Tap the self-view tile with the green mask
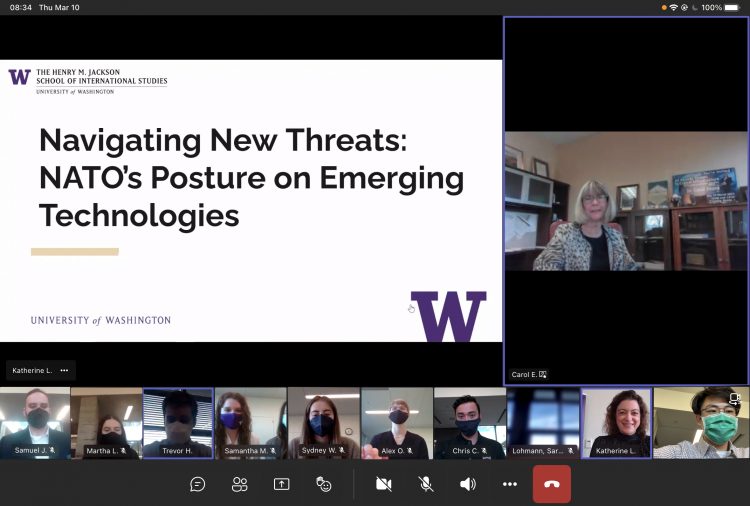The width and height of the screenshot is (750, 506). (x=701, y=423)
